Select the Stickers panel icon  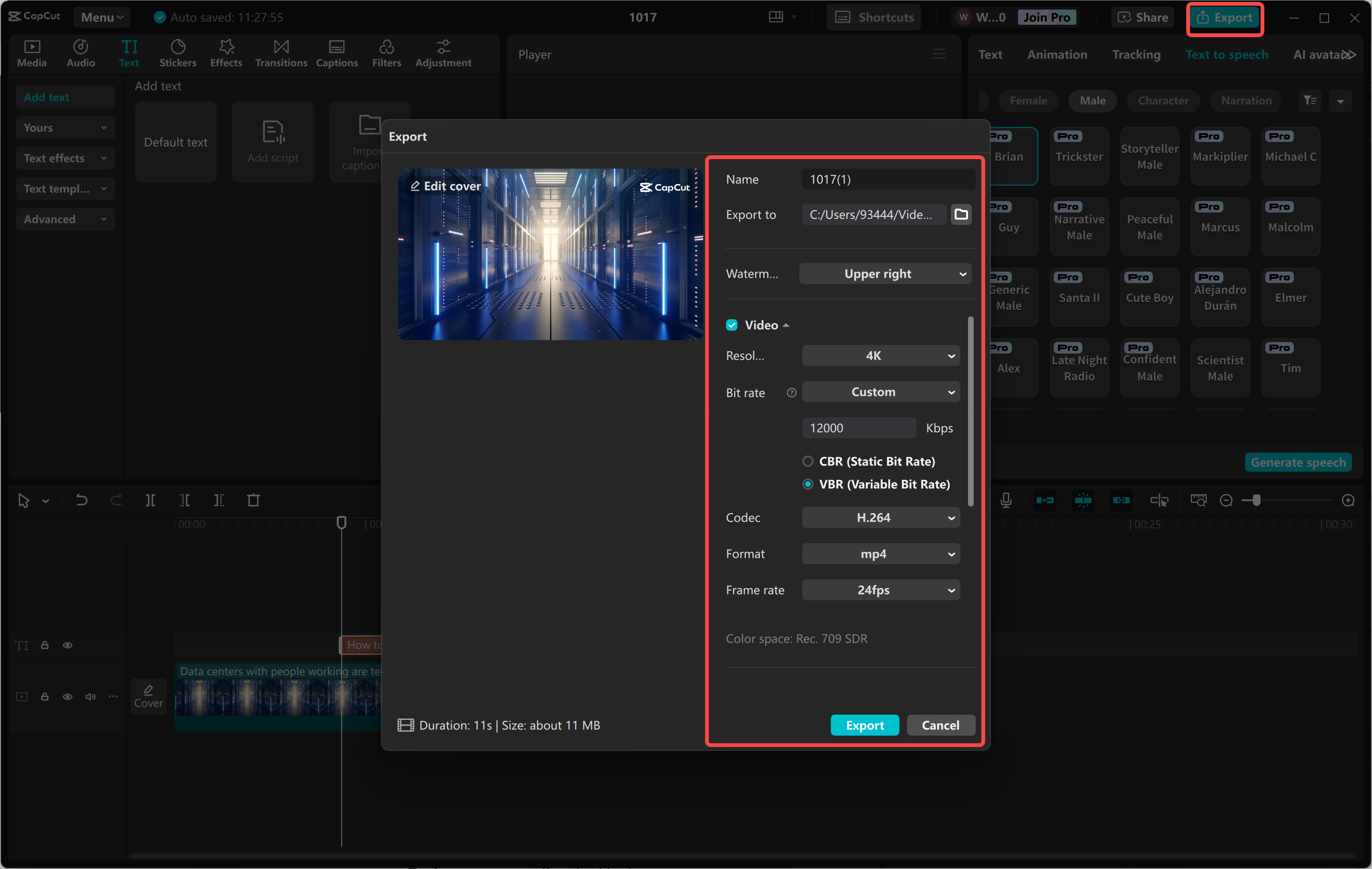pyautogui.click(x=178, y=53)
